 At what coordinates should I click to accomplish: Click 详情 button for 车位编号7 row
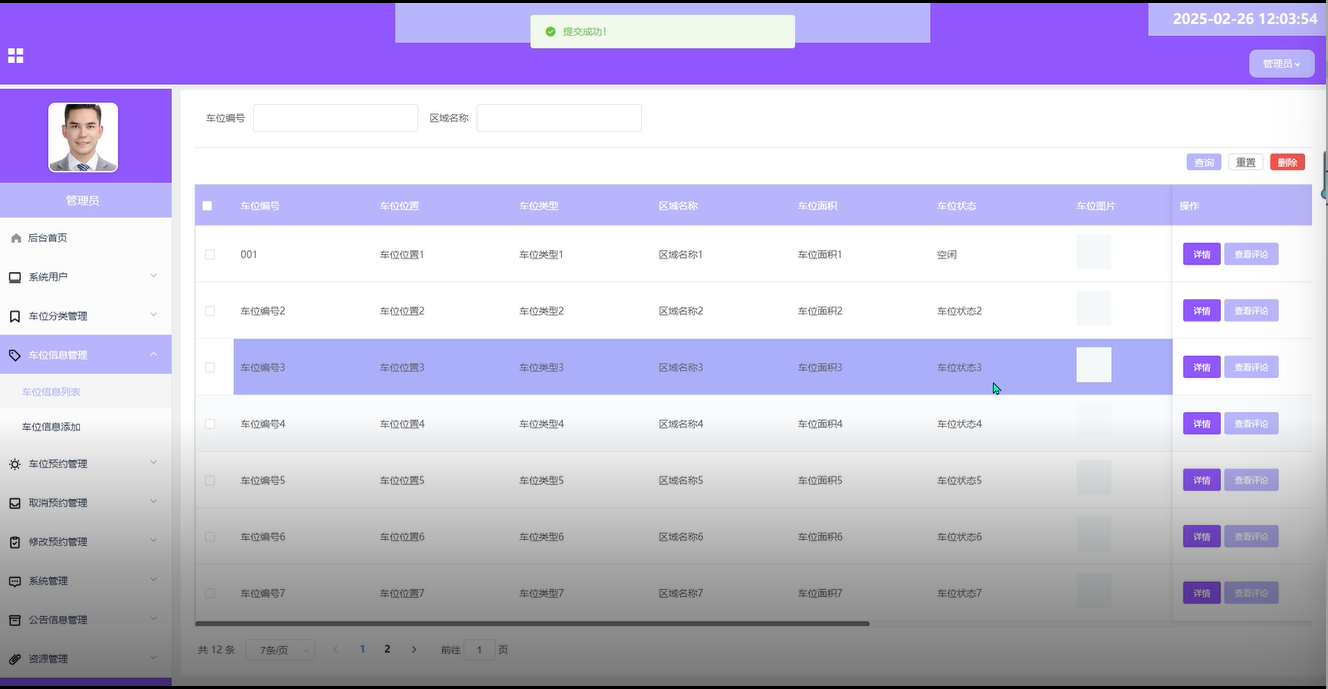click(1201, 593)
